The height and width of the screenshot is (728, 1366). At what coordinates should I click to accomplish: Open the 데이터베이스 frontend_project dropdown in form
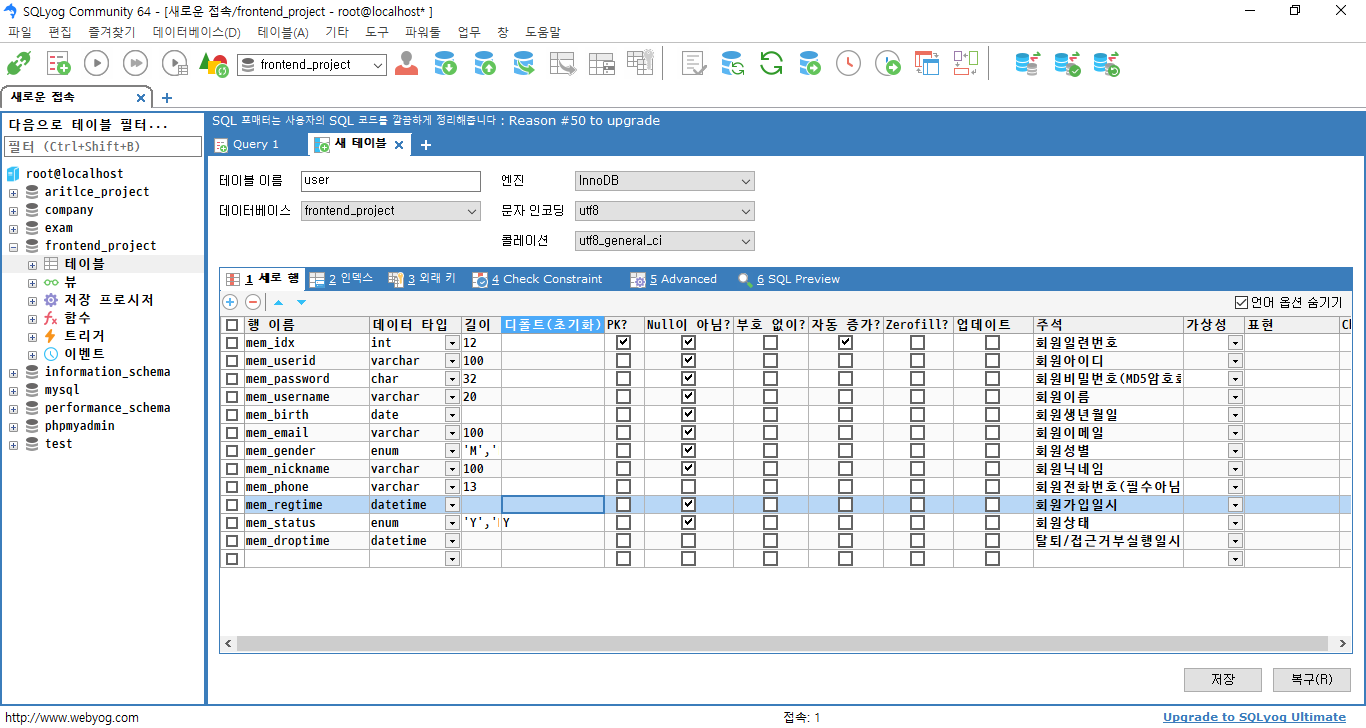point(391,211)
